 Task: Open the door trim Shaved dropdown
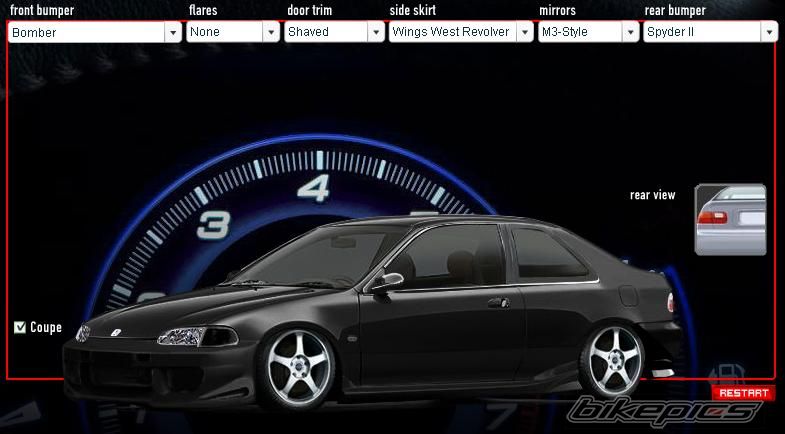pyautogui.click(x=334, y=32)
